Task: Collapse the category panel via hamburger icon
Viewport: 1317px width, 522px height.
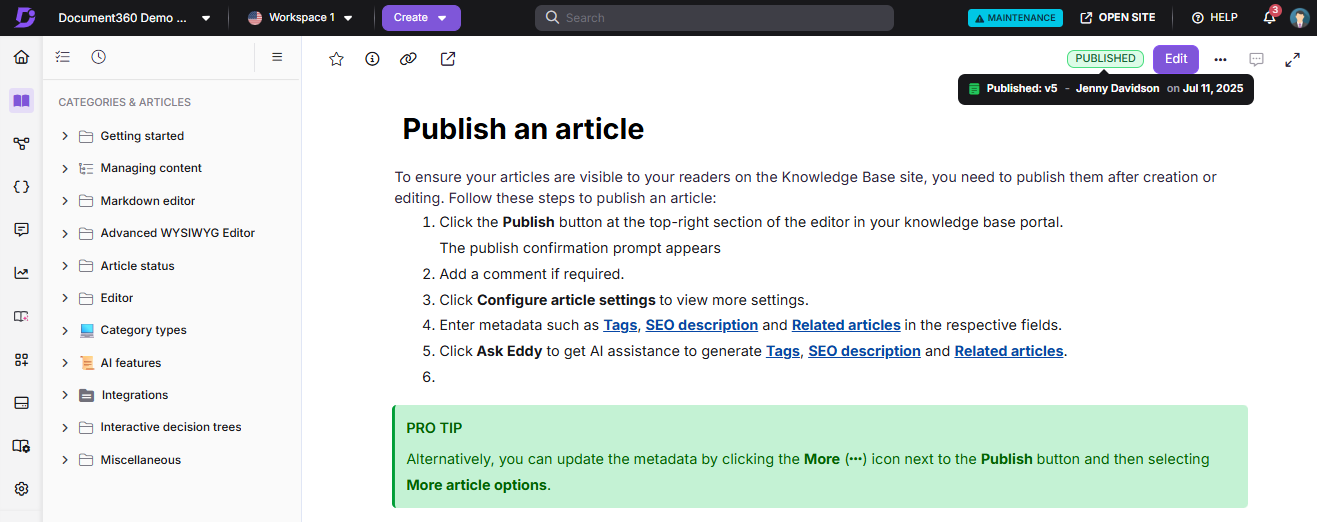Action: [x=277, y=57]
